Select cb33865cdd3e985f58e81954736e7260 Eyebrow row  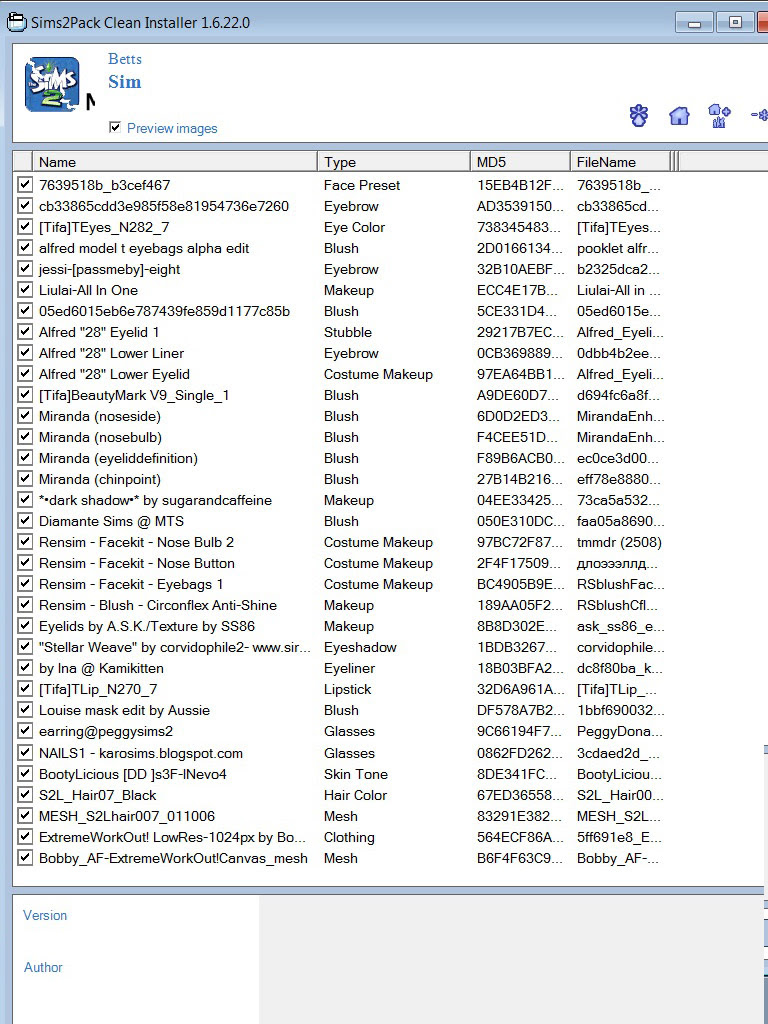[342, 206]
